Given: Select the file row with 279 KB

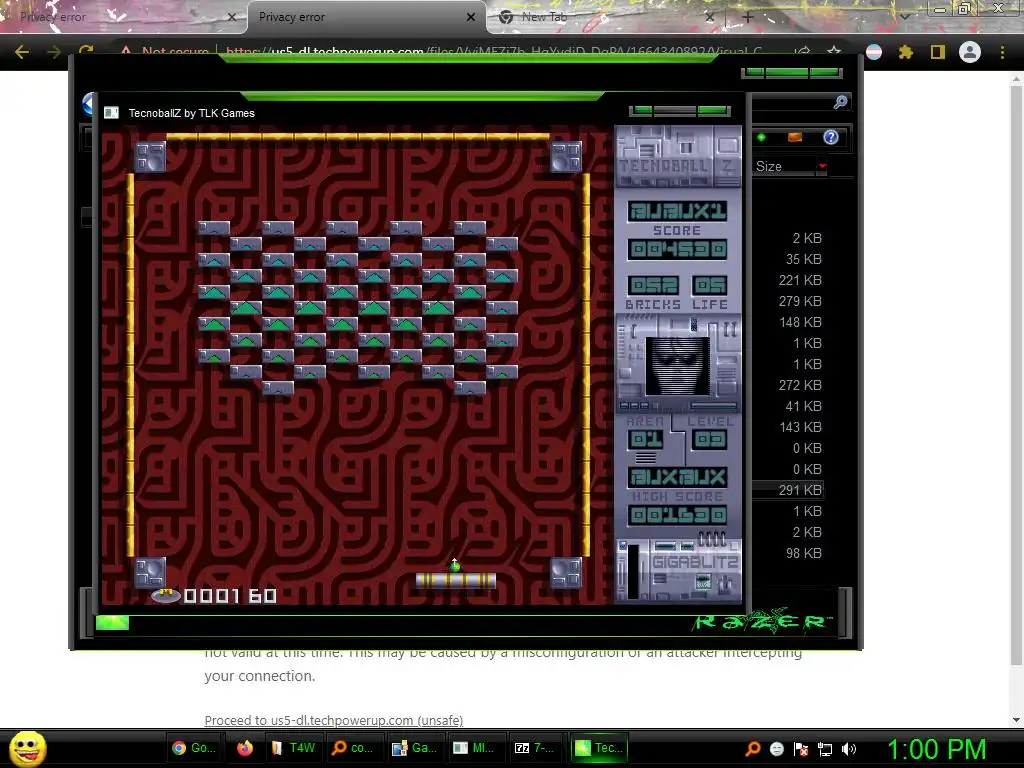Looking at the screenshot, I should tap(799, 301).
